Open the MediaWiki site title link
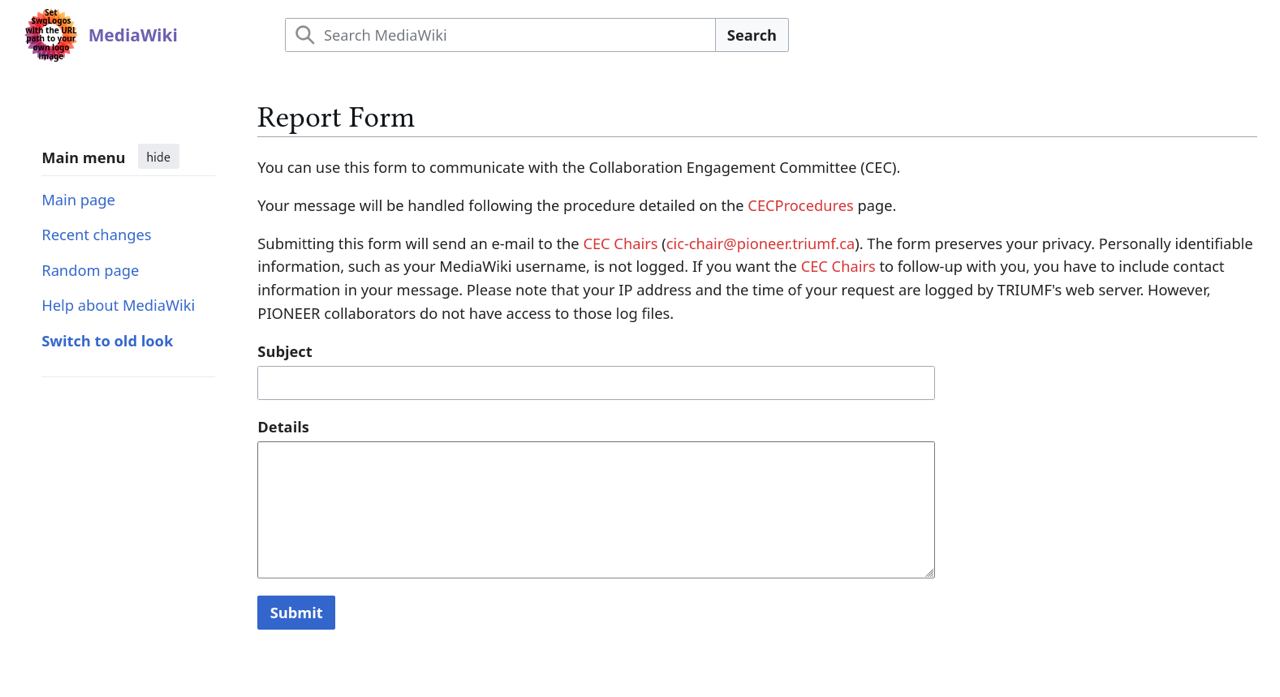The height and width of the screenshot is (697, 1280). click(x=133, y=35)
